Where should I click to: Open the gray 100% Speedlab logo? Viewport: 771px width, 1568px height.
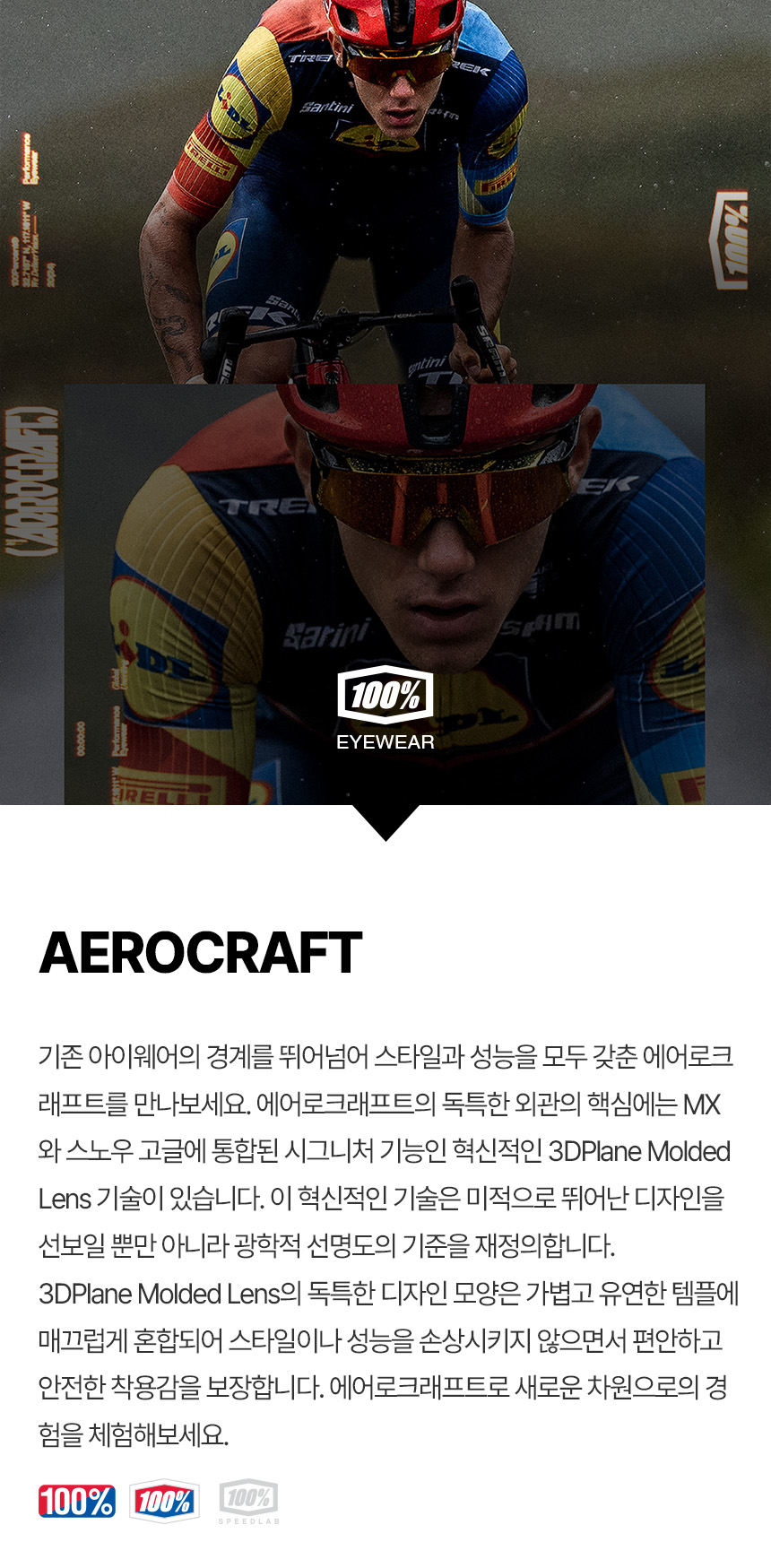248,1502
